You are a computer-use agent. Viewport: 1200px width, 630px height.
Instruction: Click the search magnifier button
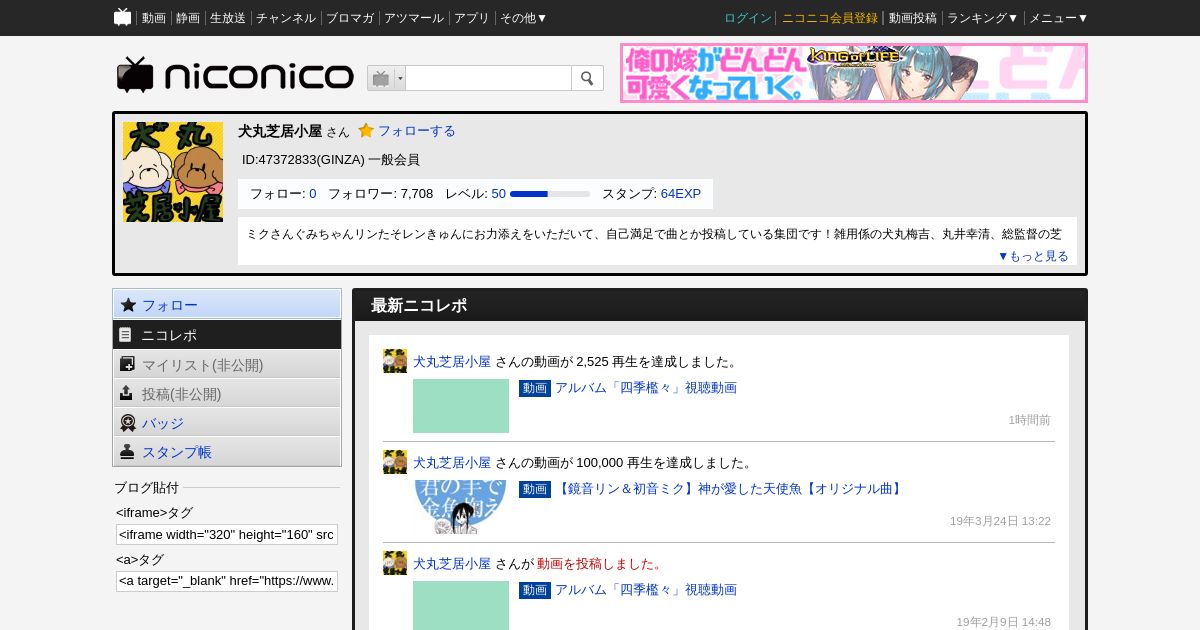coord(587,78)
